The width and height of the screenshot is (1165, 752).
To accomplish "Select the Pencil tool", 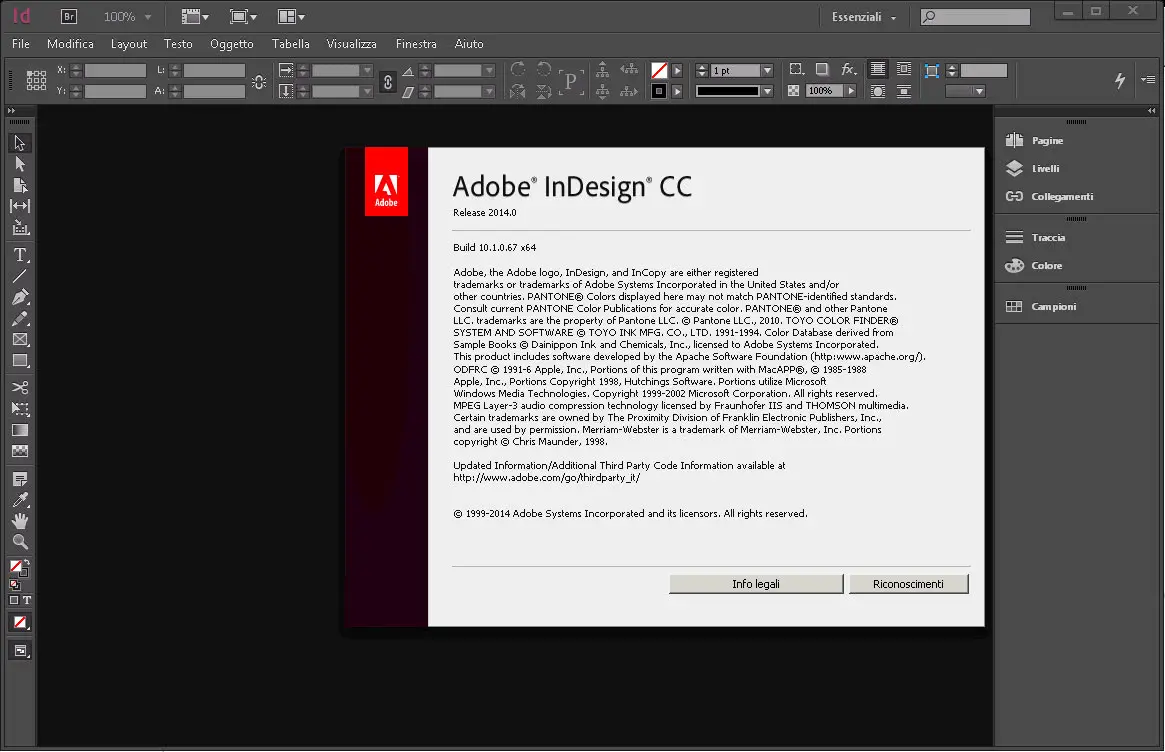I will (x=20, y=318).
